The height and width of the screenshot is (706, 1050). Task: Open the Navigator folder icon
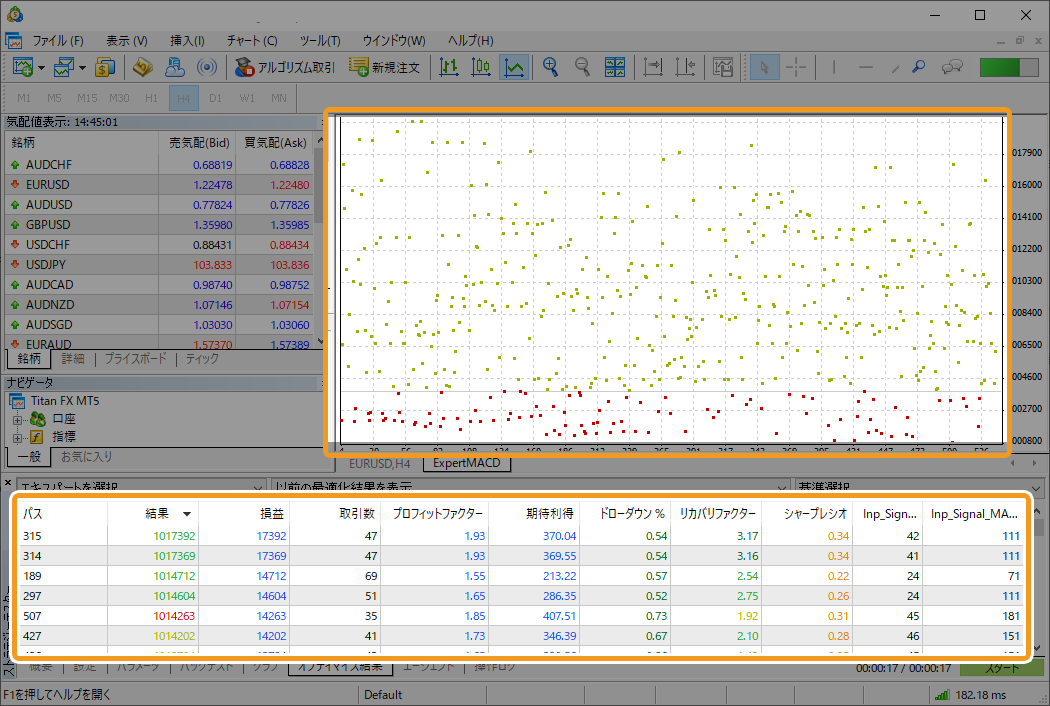pyautogui.click(x=143, y=67)
